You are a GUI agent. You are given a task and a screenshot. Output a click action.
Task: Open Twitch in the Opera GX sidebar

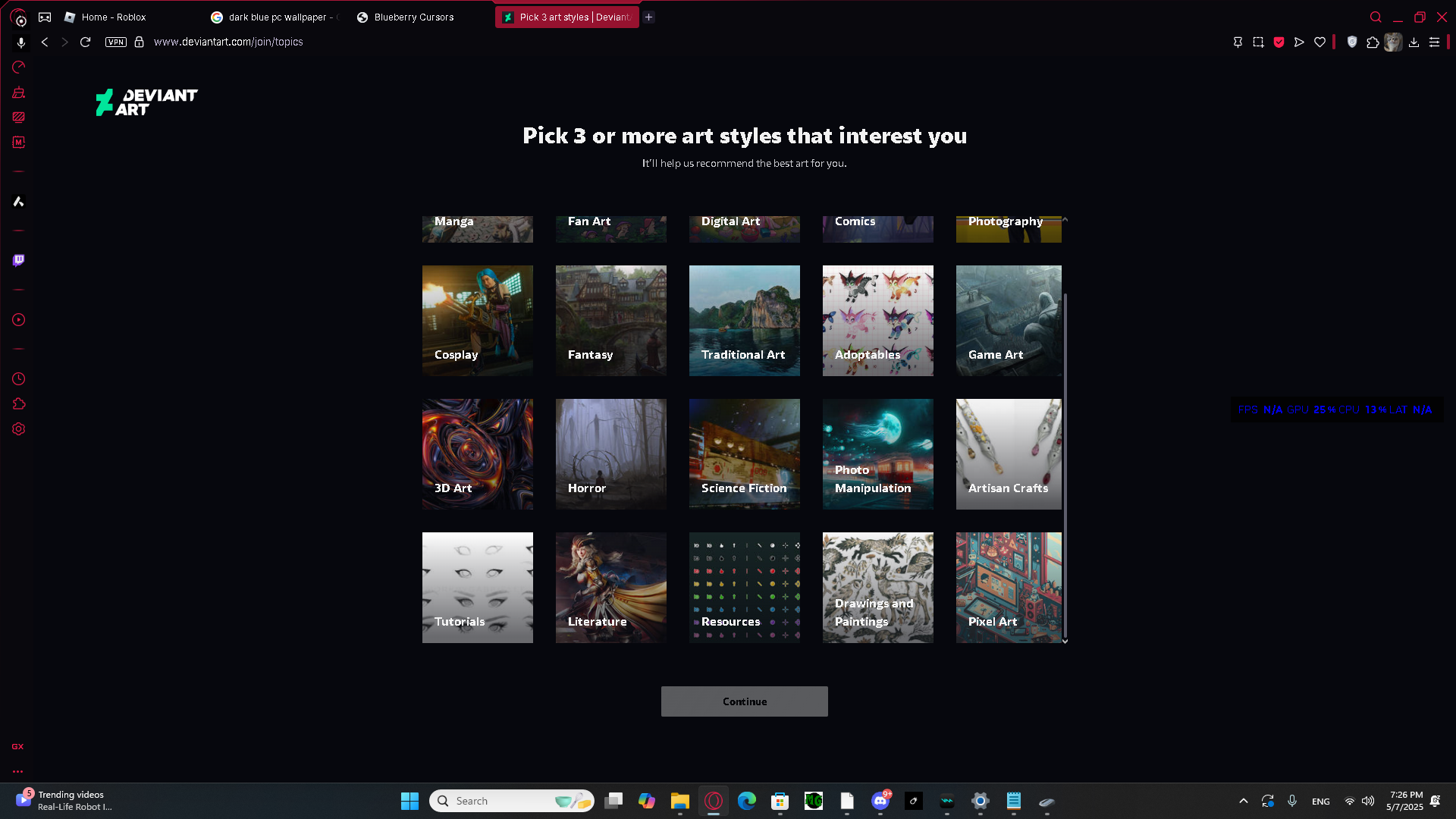click(x=19, y=260)
